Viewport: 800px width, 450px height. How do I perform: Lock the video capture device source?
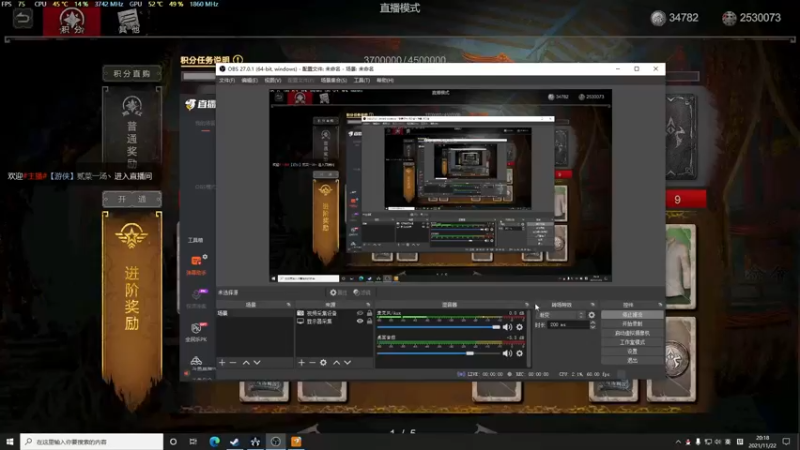pos(369,313)
